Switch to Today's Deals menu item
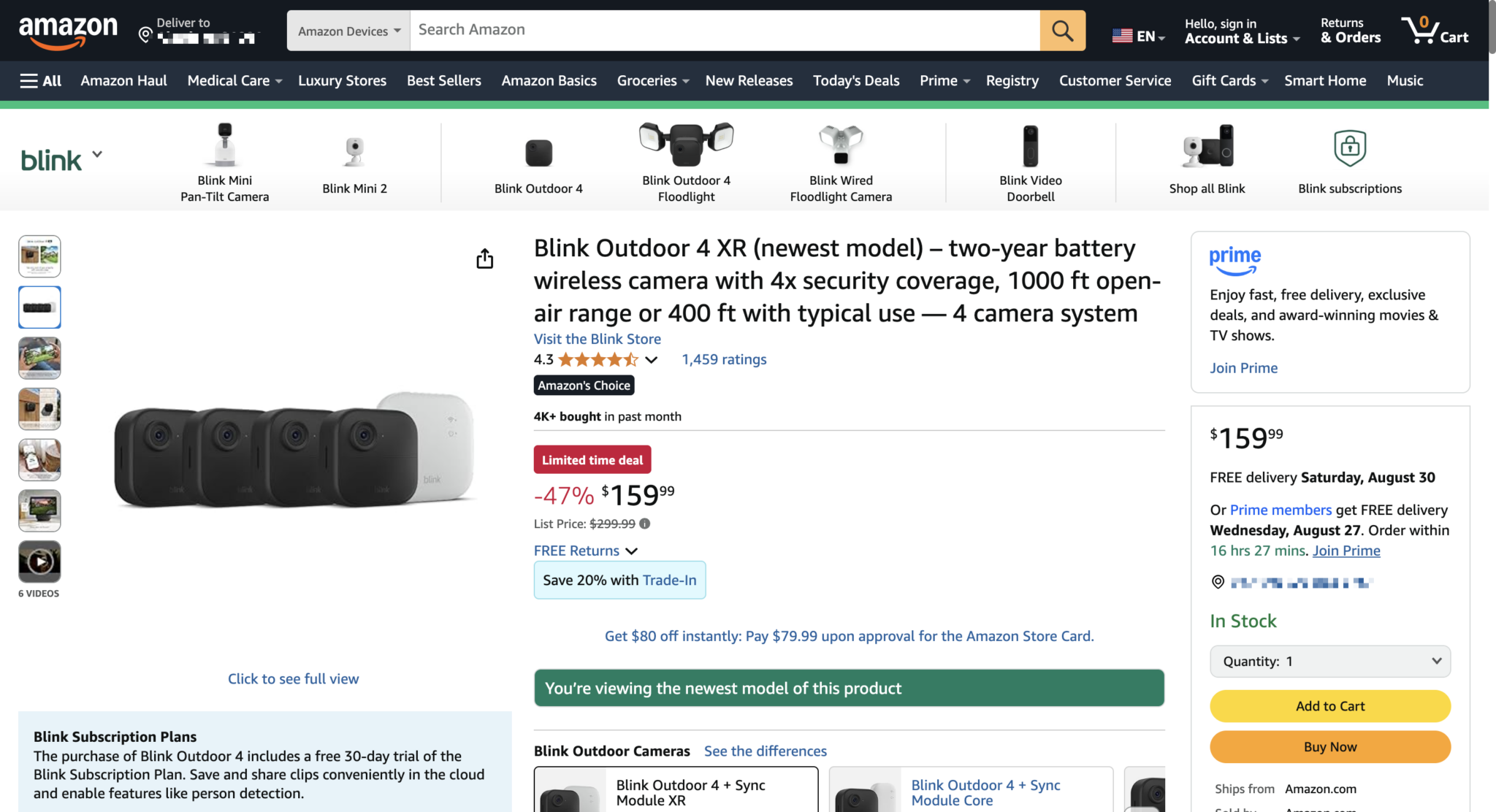Viewport: 1496px width, 812px height. pos(855,80)
